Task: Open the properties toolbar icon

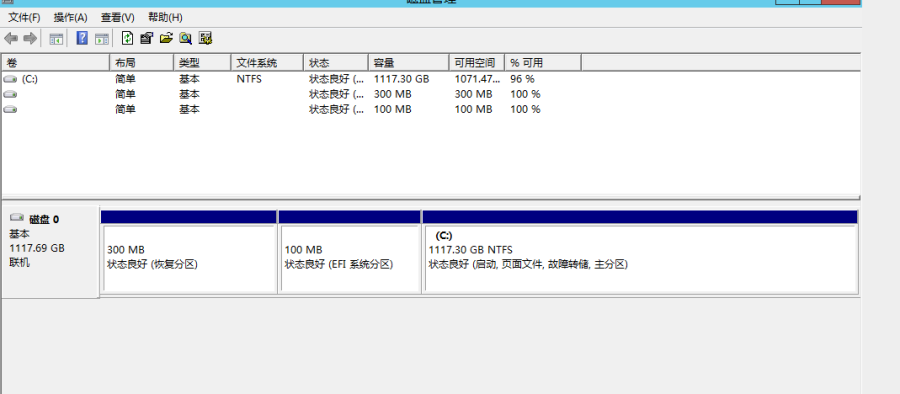Action: pos(146,39)
